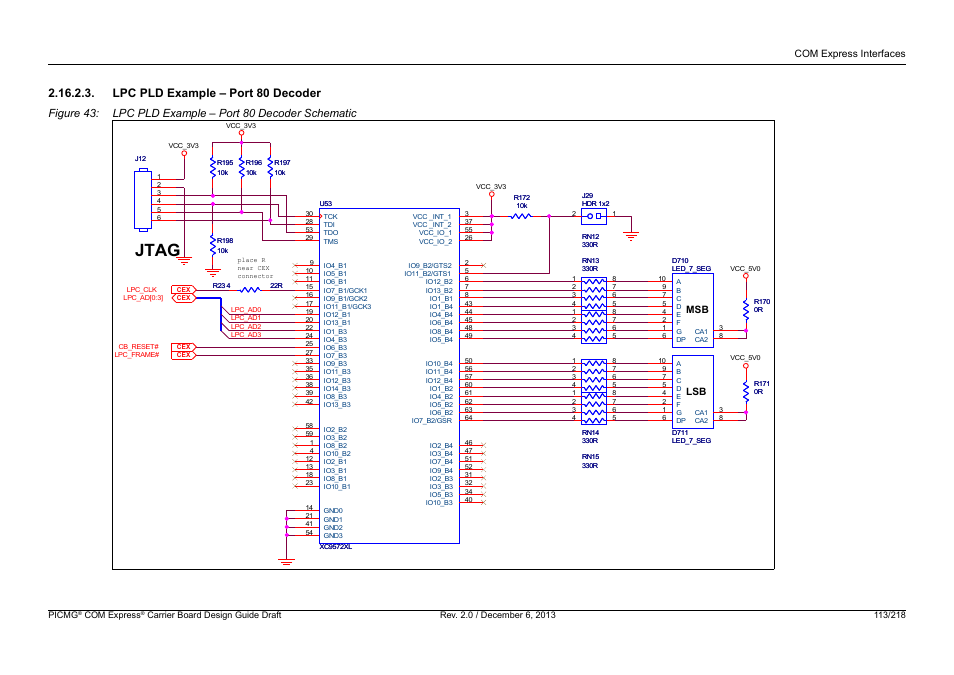Click the 'LPC_CLK' signal name
This screenshot has width=954, height=675.
(142, 290)
